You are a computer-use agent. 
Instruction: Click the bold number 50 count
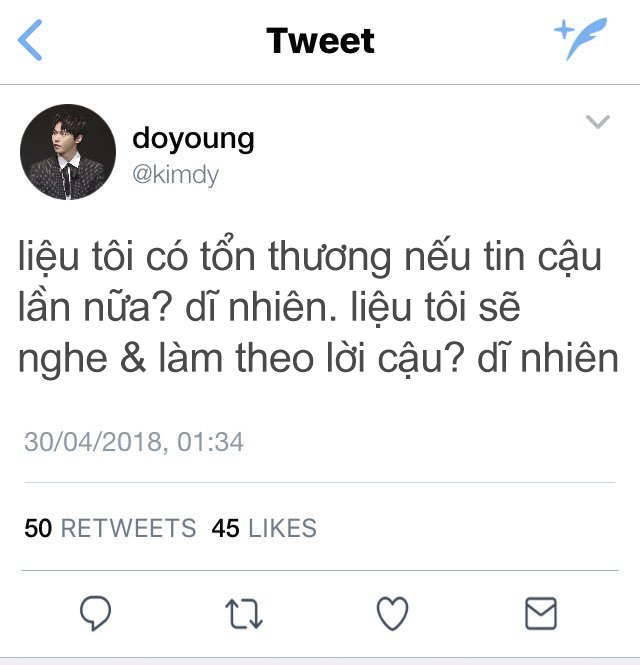click(x=38, y=528)
